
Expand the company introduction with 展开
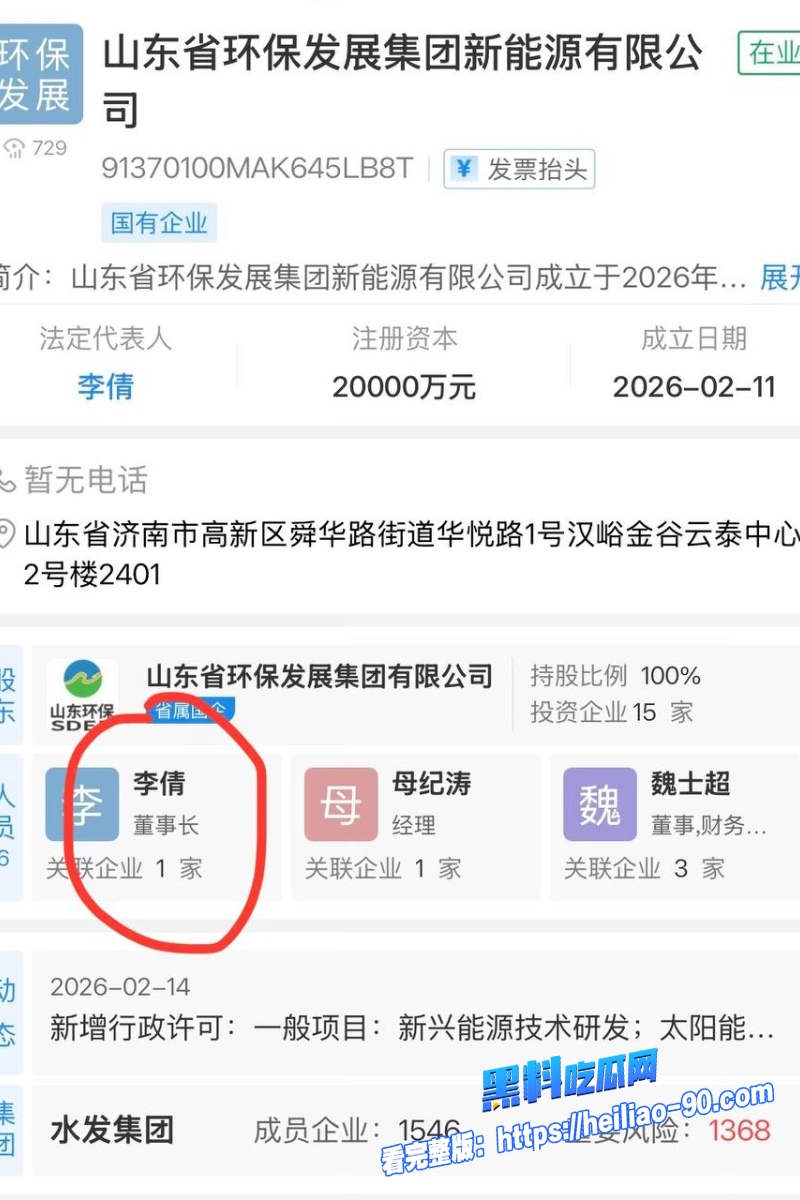[x=780, y=278]
